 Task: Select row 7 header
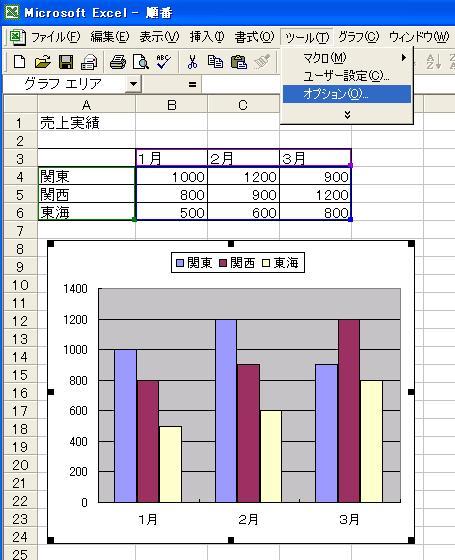20,231
